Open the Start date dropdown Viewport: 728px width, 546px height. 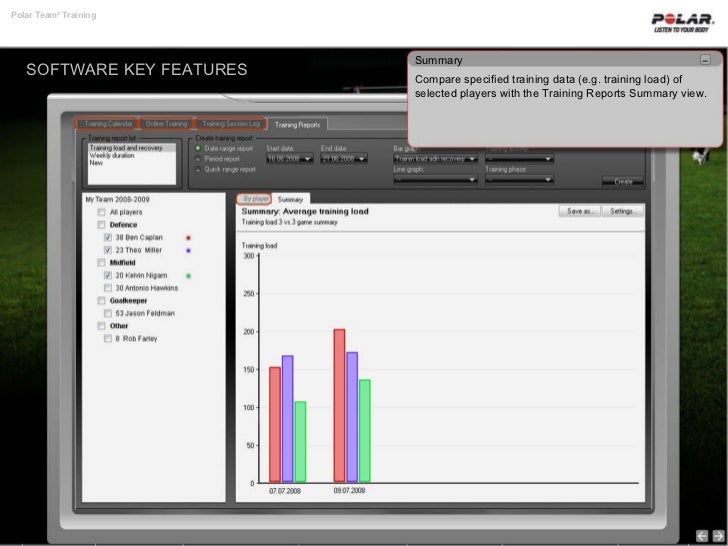click(x=290, y=159)
